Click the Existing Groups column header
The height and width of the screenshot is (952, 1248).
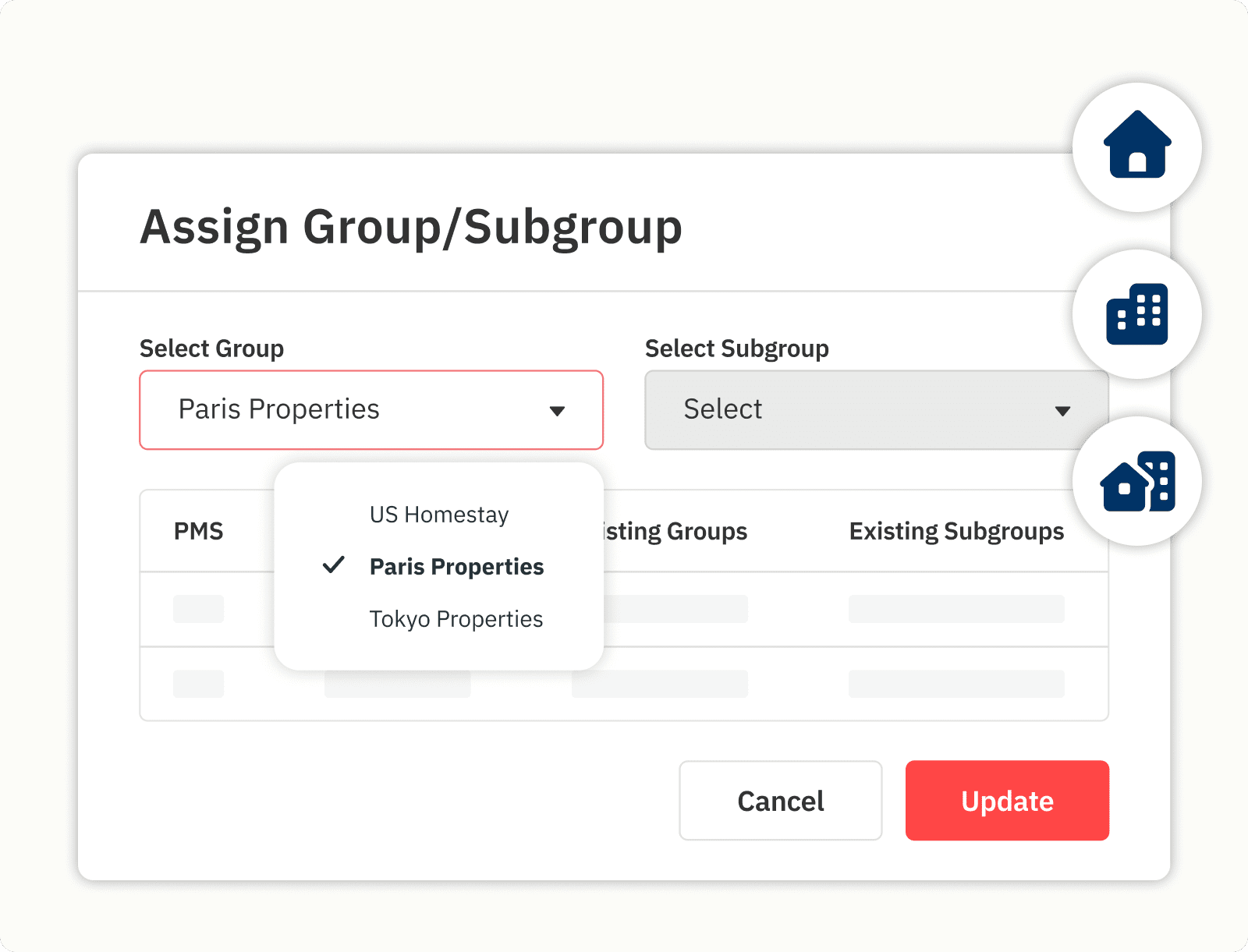(x=674, y=532)
